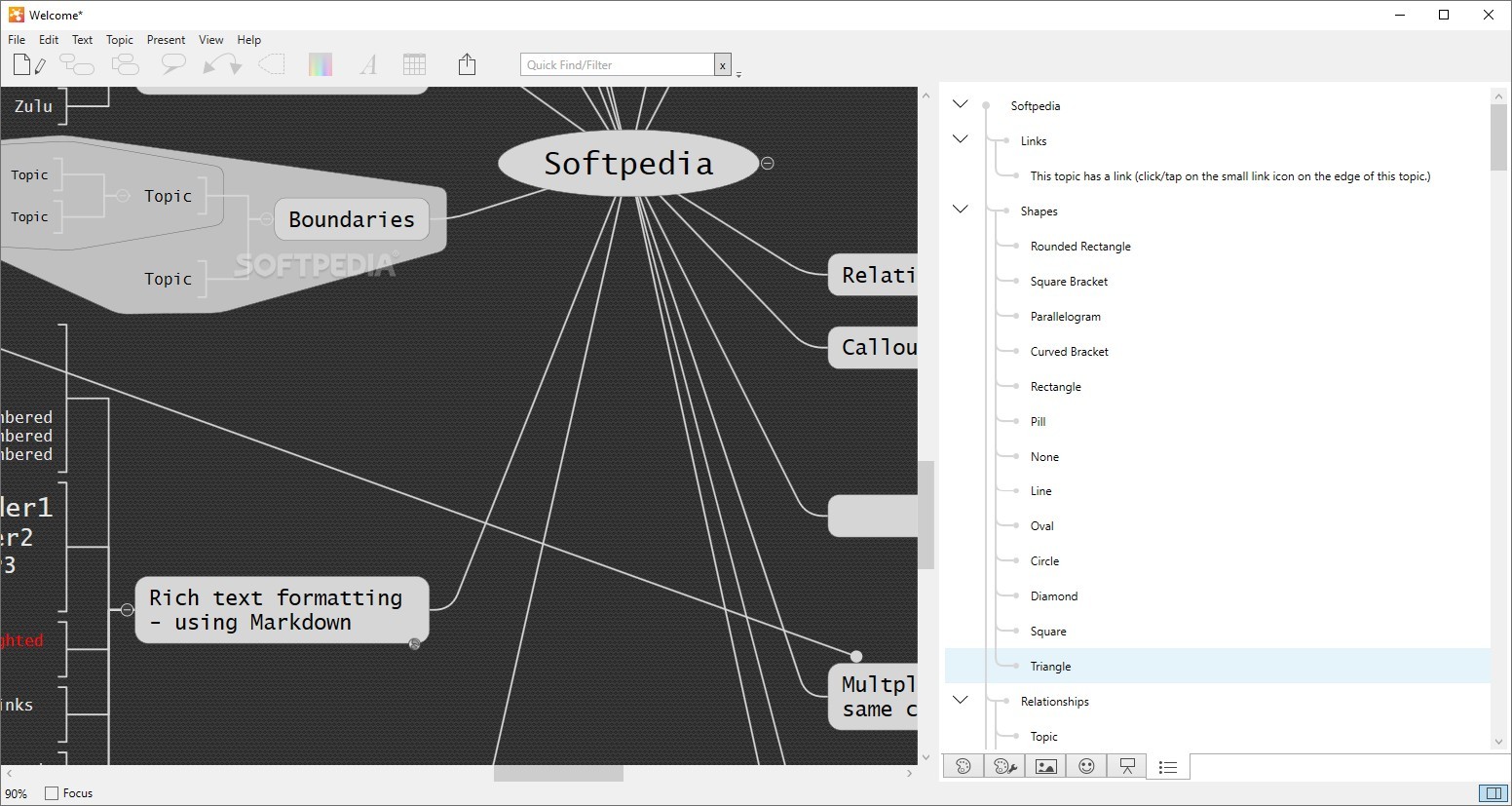Select Rounded Rectangle in the outline

point(1080,247)
